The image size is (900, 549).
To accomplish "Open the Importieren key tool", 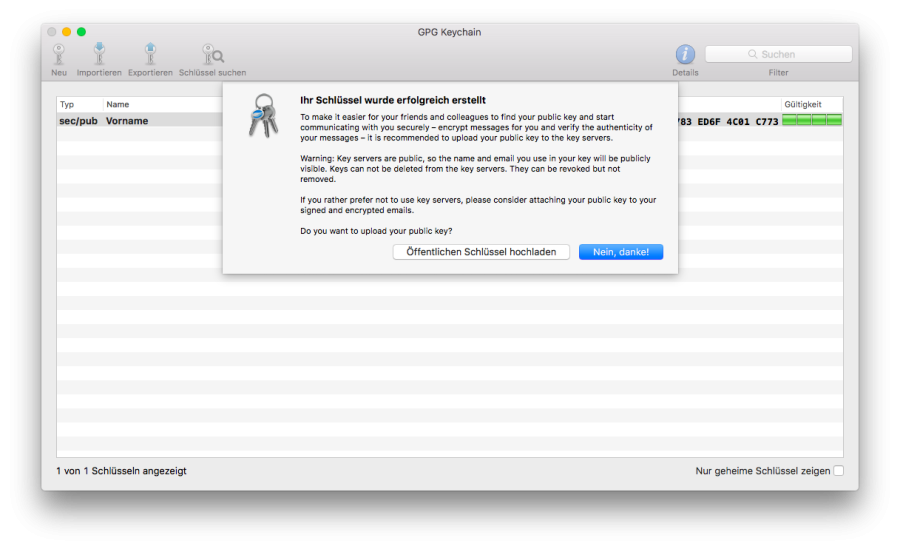I will coord(99,55).
